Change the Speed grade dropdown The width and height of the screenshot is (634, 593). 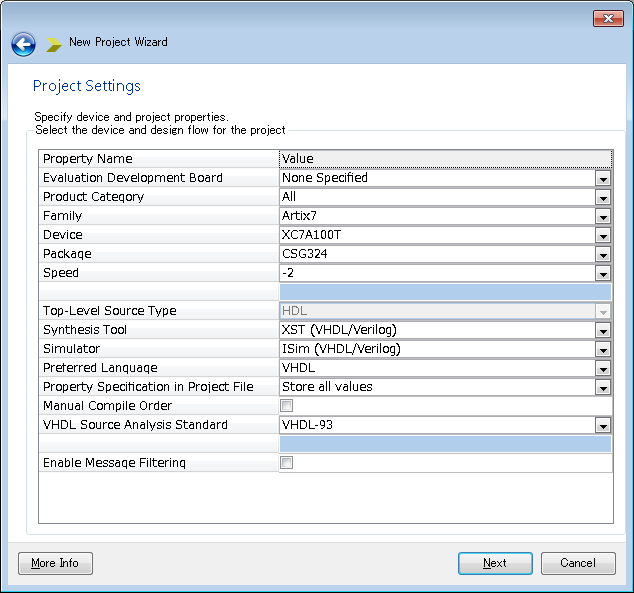pyautogui.click(x=603, y=273)
